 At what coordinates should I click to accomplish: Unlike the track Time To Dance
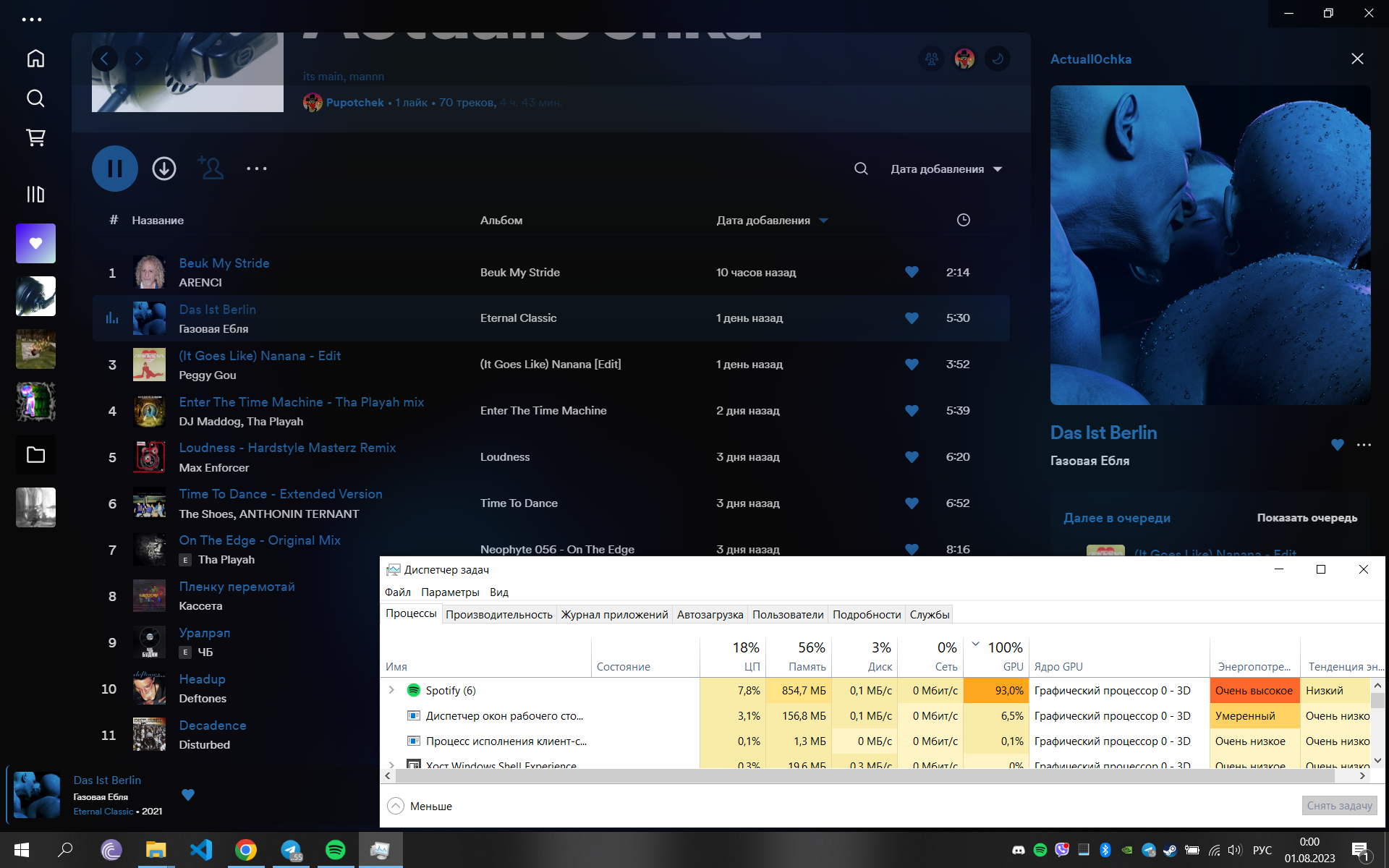click(x=911, y=503)
